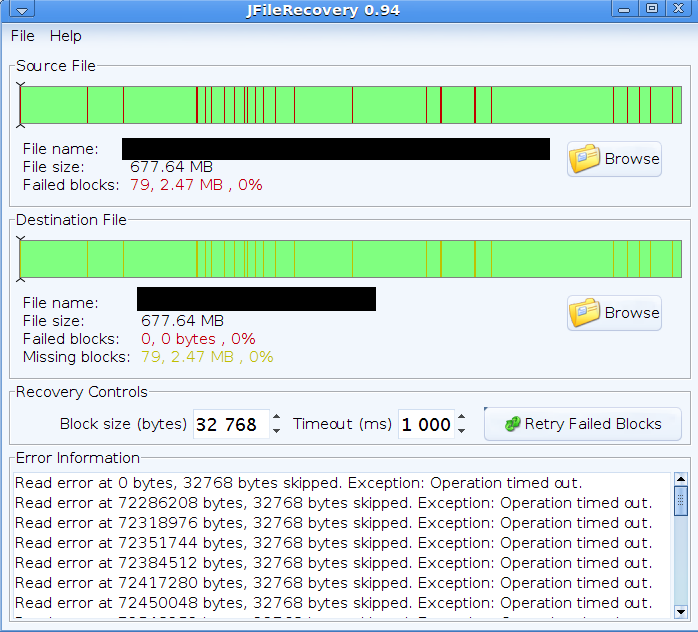The height and width of the screenshot is (632, 698).
Task: Click source failed blocks '79, 2.47 MB , 0%'
Action: 196,185
